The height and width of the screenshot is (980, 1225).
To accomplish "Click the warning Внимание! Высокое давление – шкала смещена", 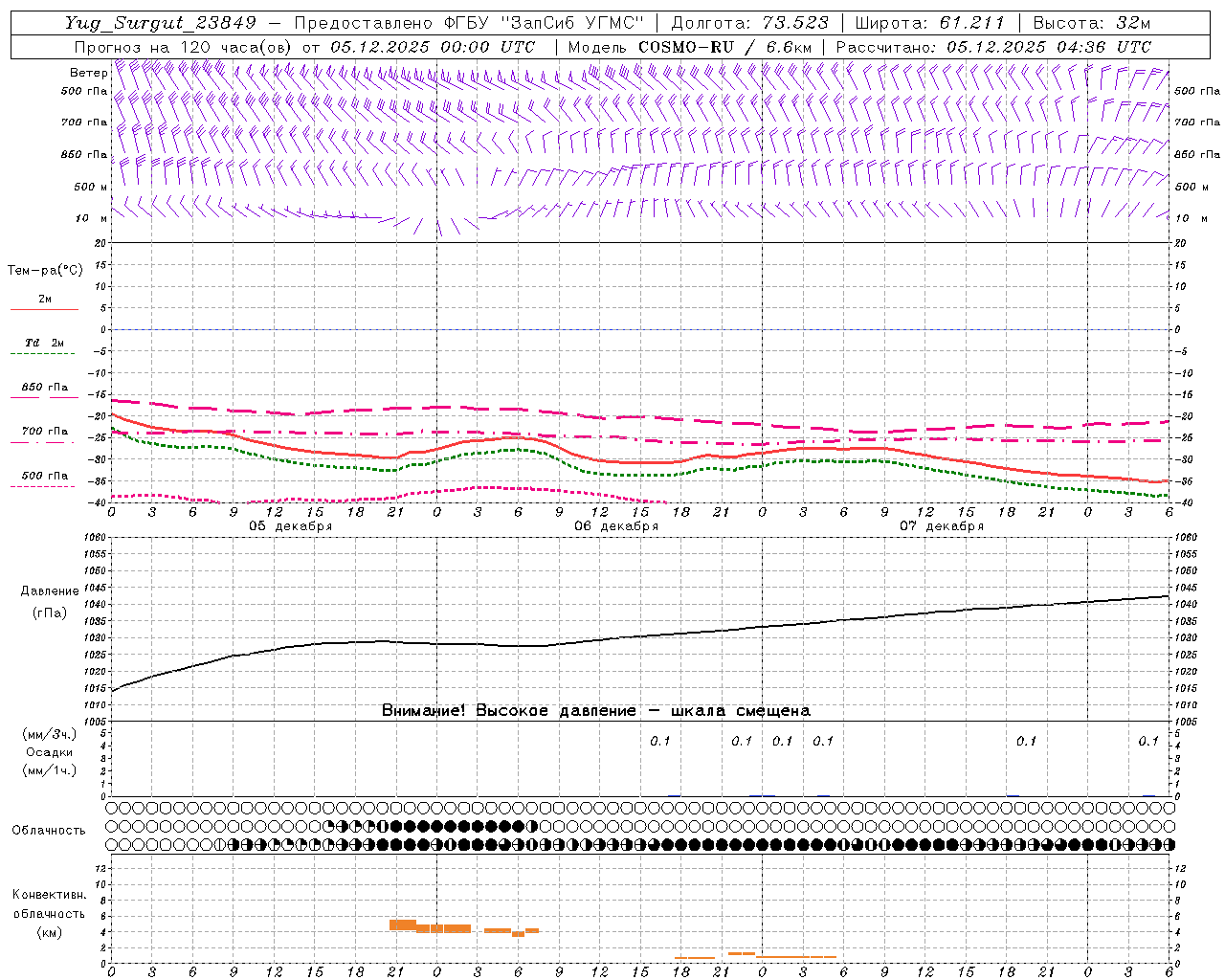I will (x=596, y=710).
